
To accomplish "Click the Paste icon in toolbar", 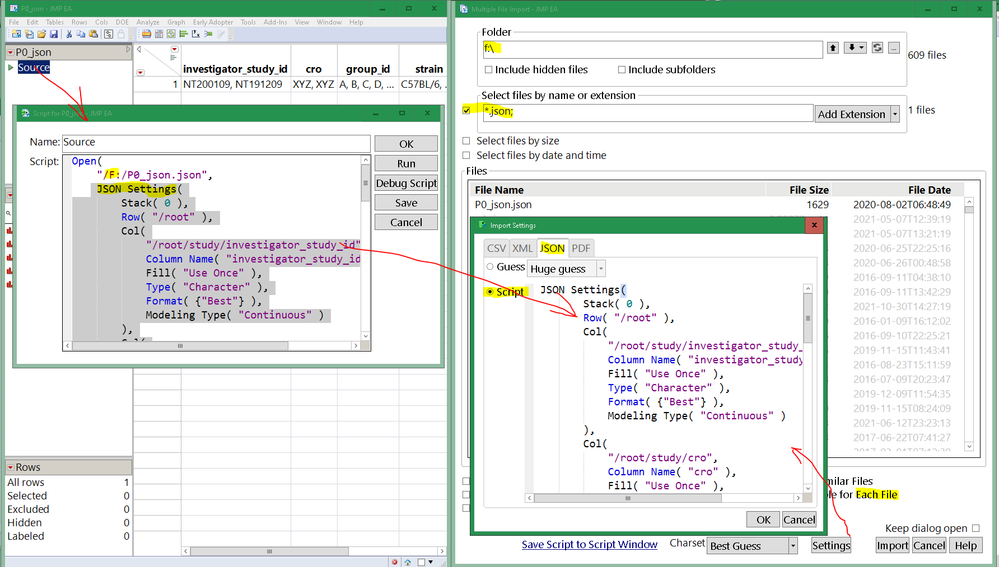I will pos(92,34).
